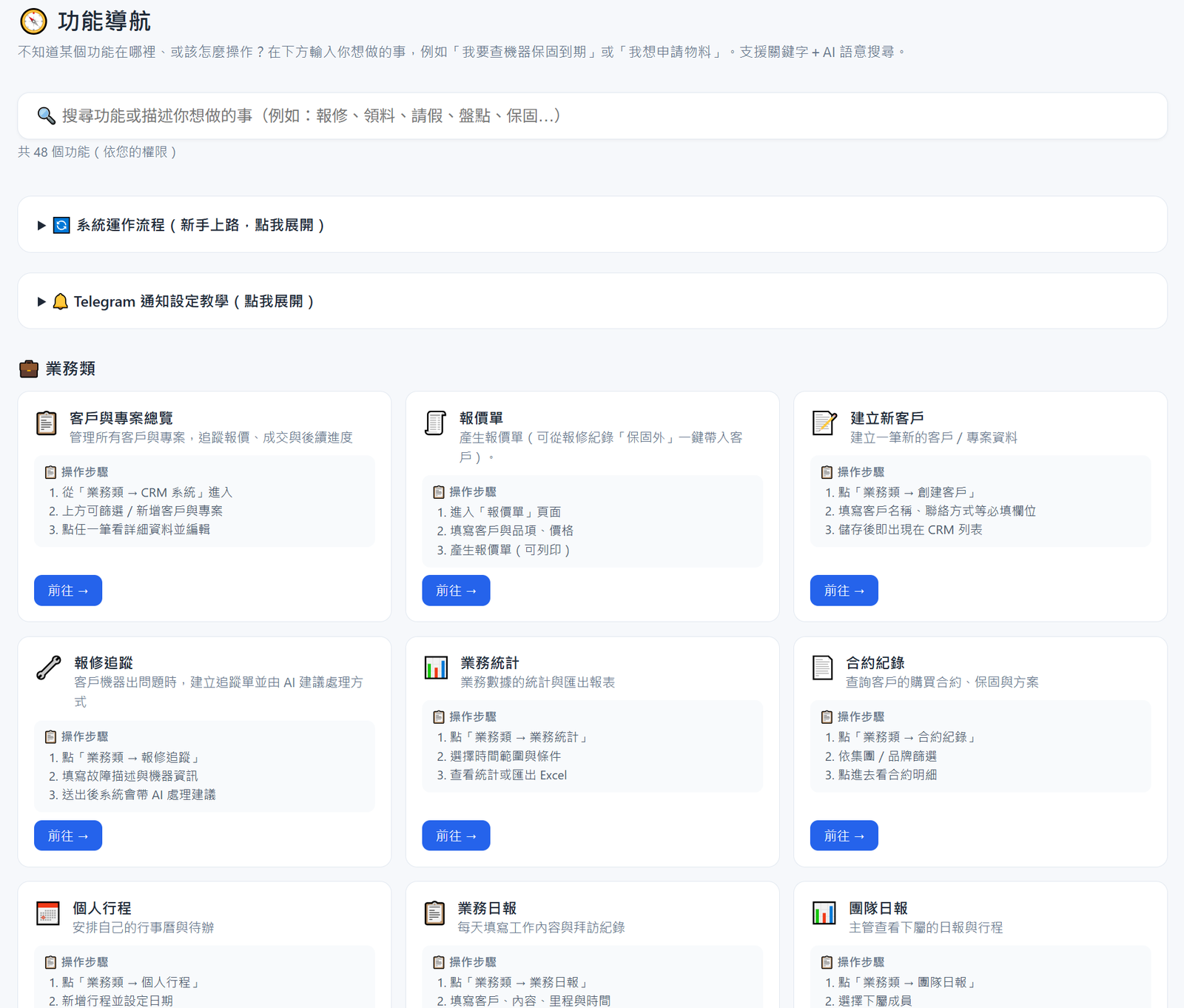Click step 依集團 / 品牌篩選
This screenshot has width=1184, height=1008.
tap(887, 756)
